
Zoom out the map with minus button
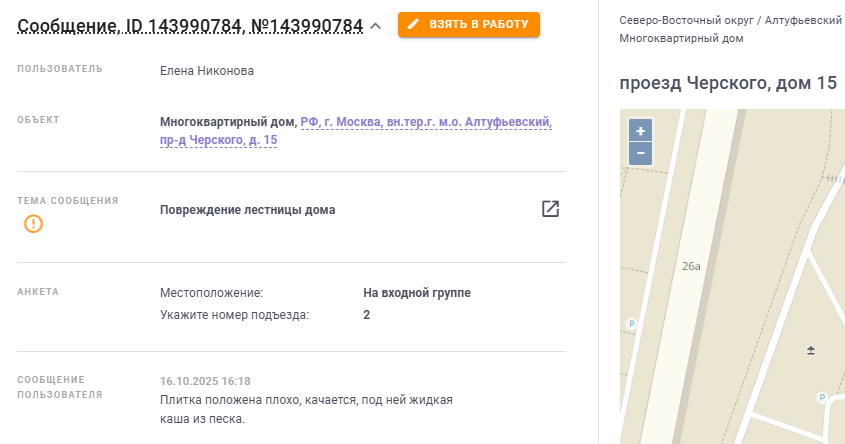640,153
